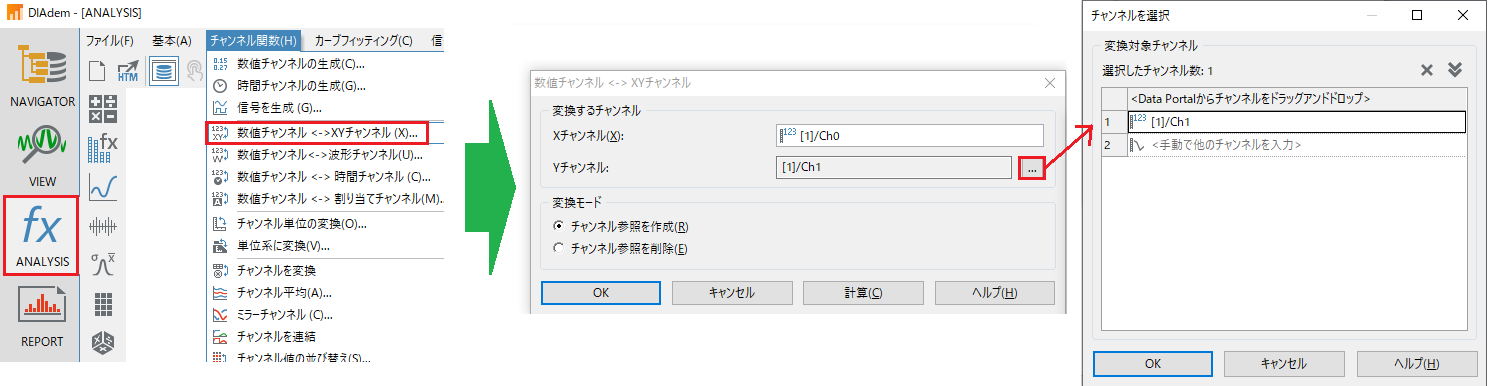The height and width of the screenshot is (386, 1488).
Task: Click the ... browse button for Yチャンネル
Action: click(x=1033, y=169)
